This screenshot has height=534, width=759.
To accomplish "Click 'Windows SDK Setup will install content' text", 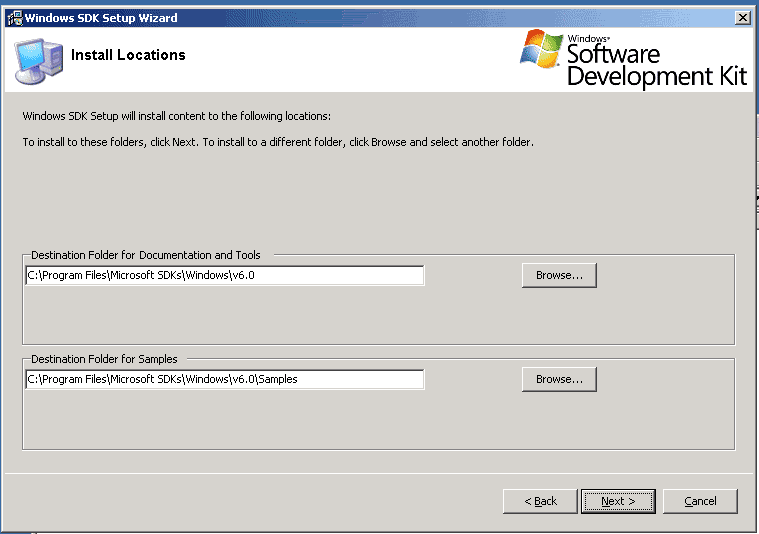I will [x=177, y=116].
